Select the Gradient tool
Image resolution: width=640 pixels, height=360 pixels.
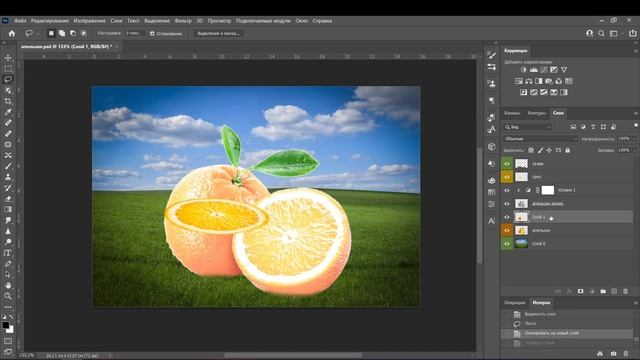pyautogui.click(x=8, y=209)
